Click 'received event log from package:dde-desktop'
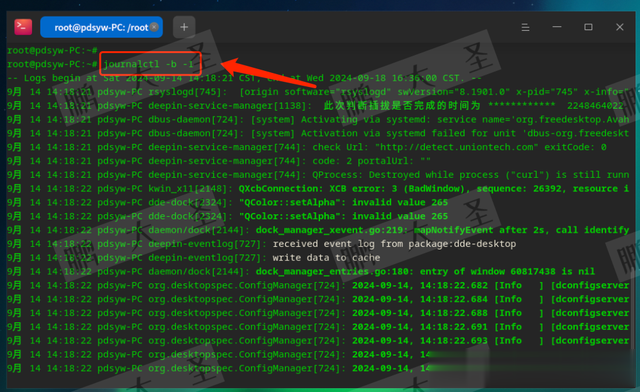640x392 pixels. click(x=394, y=244)
